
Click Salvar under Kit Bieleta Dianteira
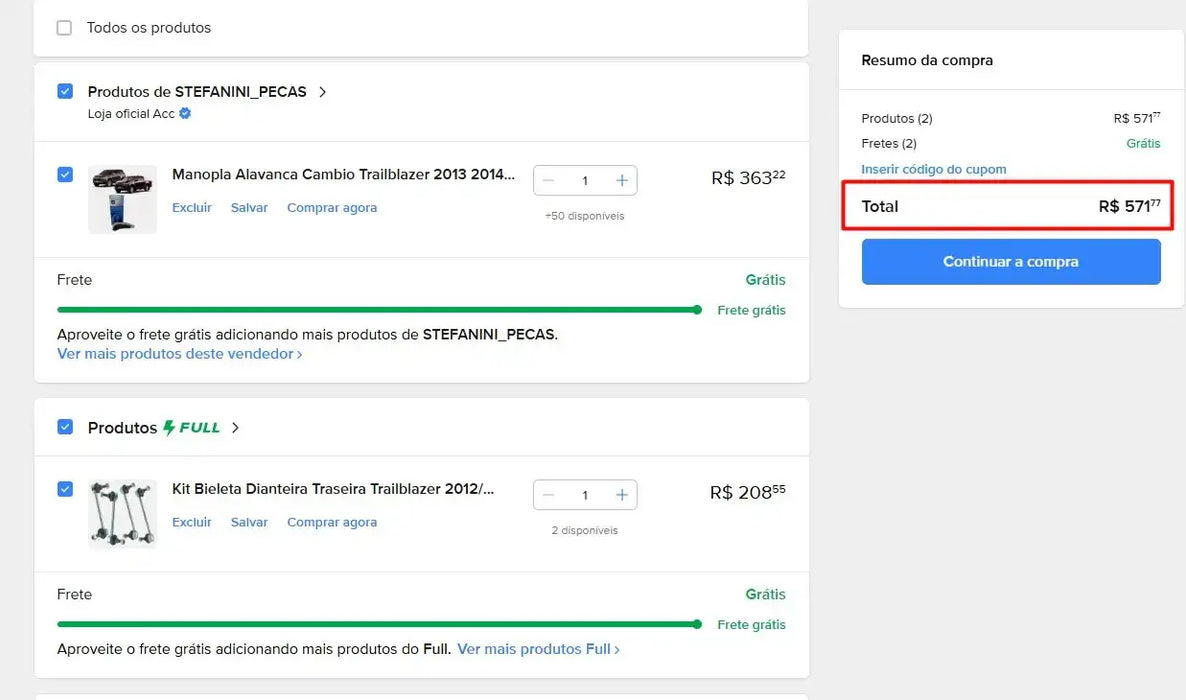point(249,522)
